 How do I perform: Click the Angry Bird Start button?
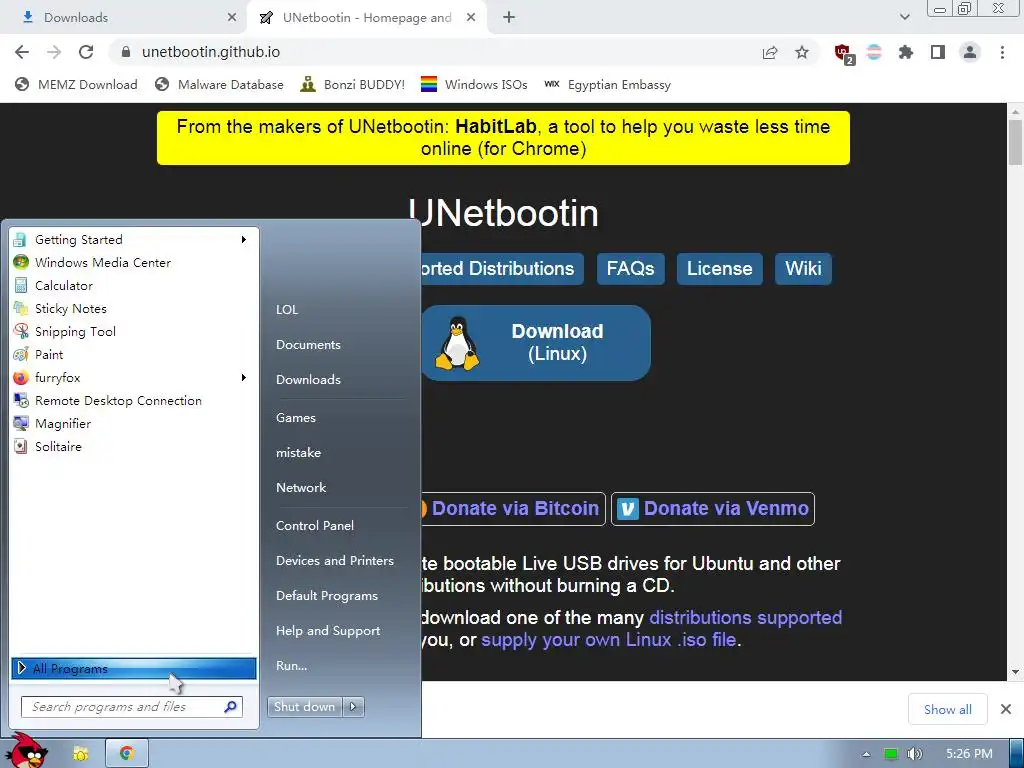tap(27, 751)
